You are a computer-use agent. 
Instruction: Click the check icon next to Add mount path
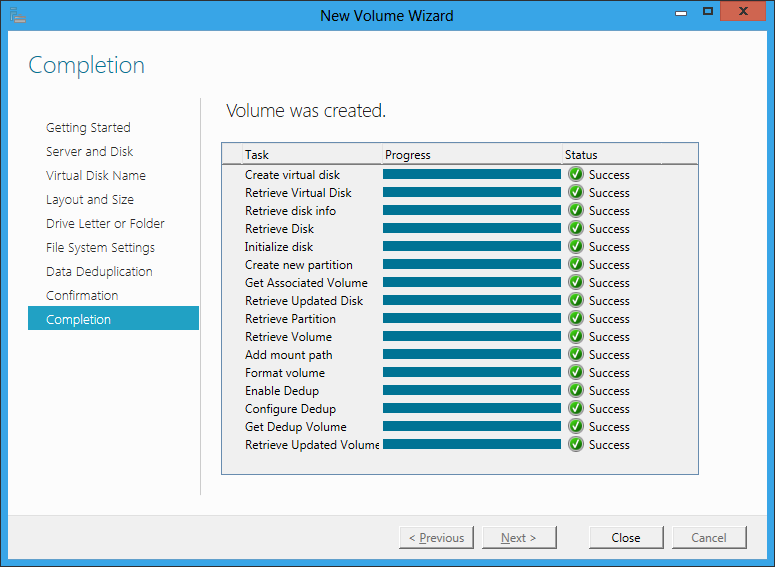coord(575,354)
